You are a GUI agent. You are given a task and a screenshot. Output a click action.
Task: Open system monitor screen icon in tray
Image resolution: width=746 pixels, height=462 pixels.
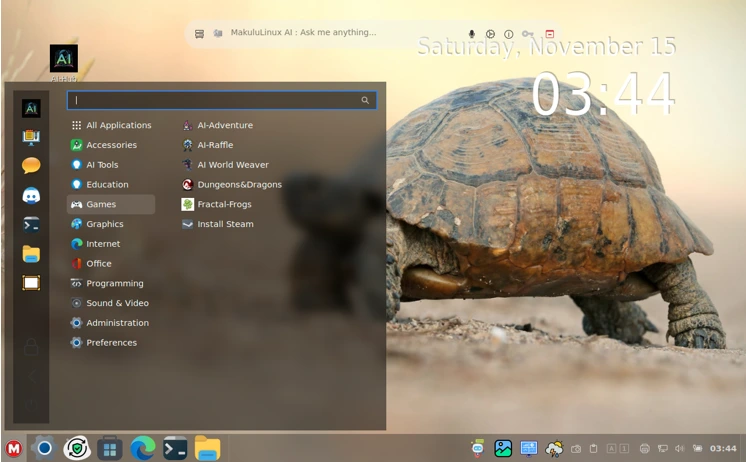[x=529, y=448]
